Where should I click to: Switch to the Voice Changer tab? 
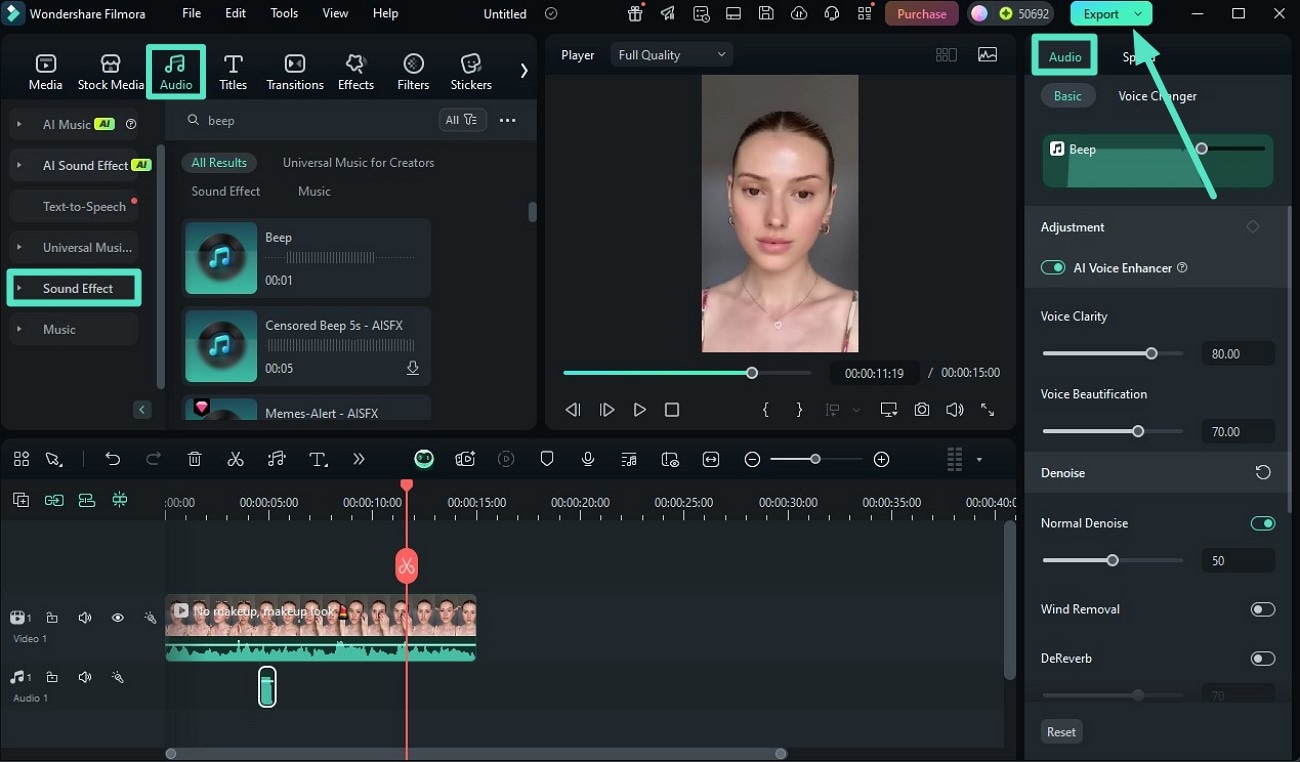click(1156, 96)
